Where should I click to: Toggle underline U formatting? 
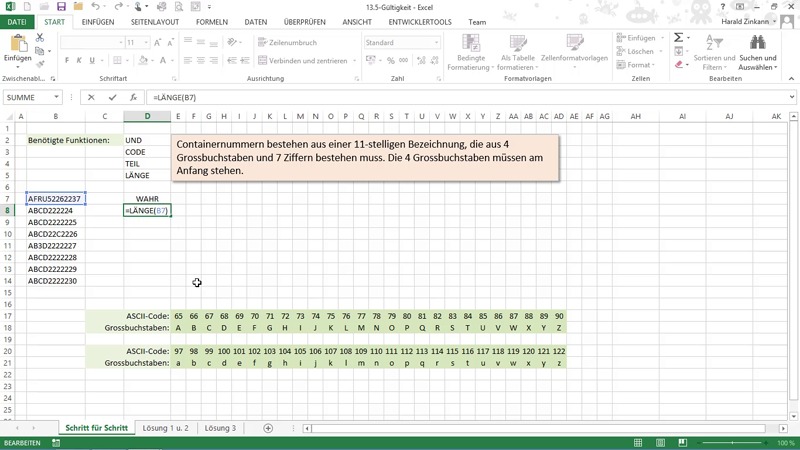[92, 60]
